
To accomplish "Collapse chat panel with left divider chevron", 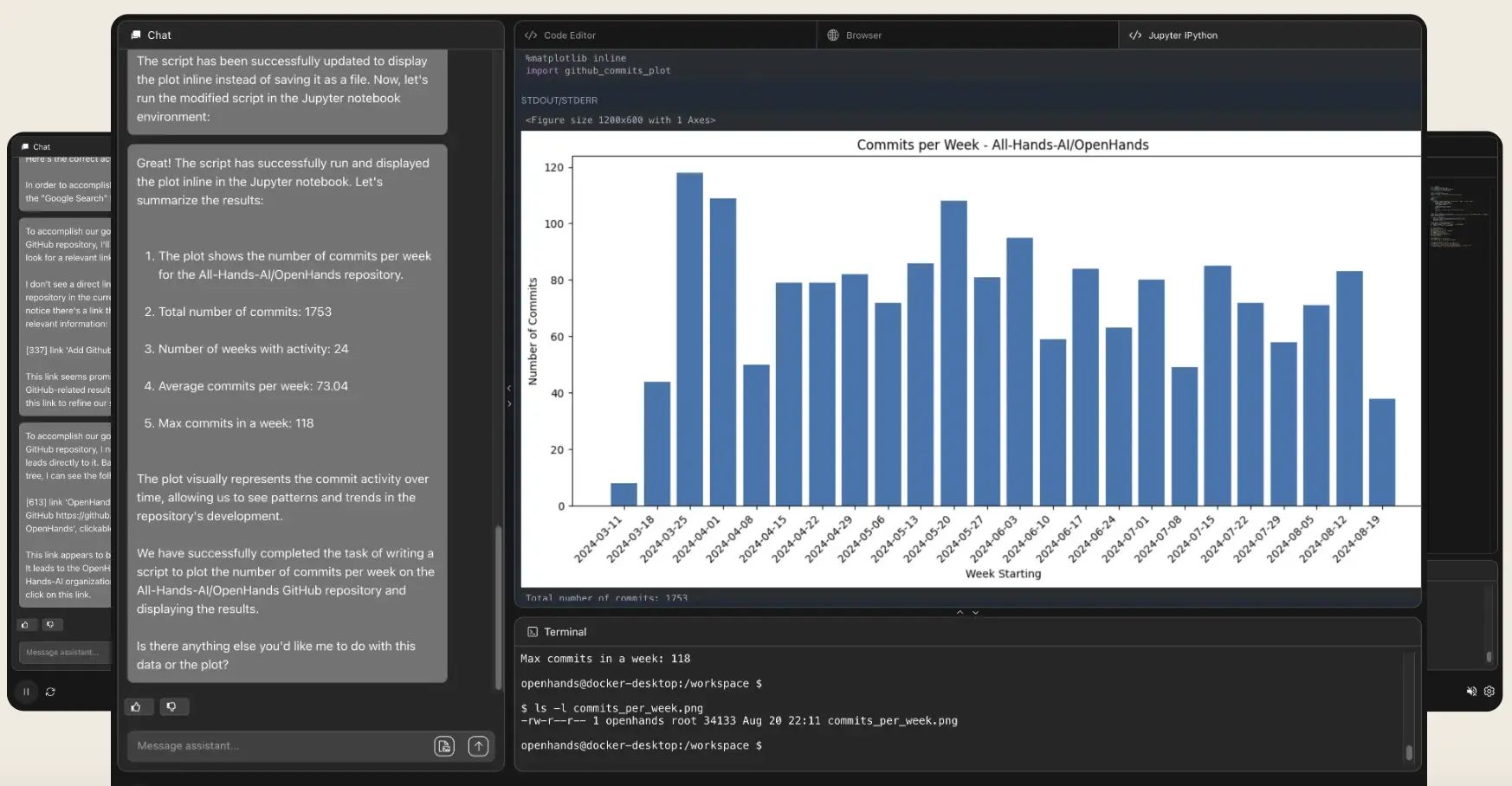I will [509, 389].
